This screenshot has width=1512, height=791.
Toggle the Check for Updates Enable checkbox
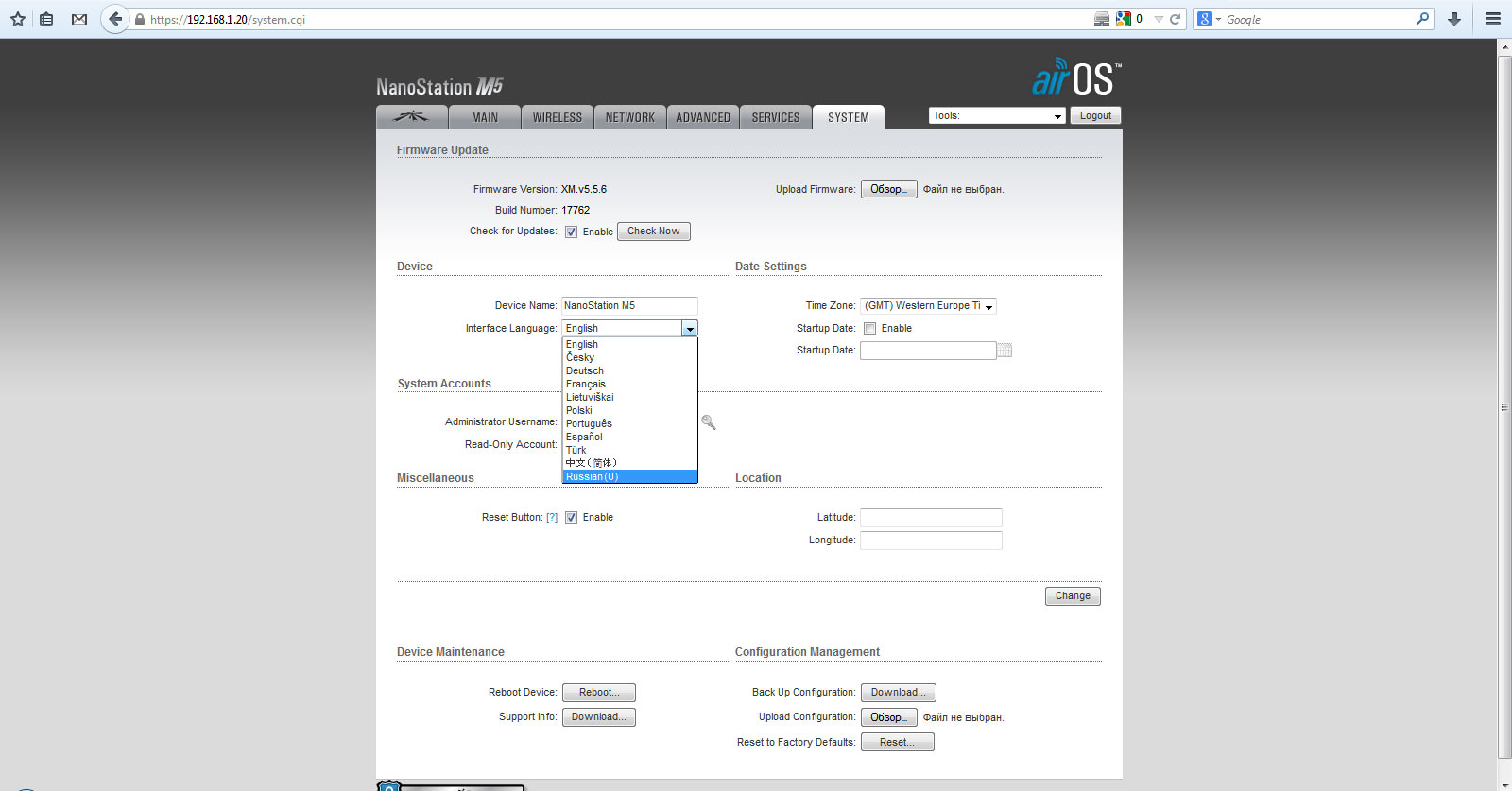572,232
